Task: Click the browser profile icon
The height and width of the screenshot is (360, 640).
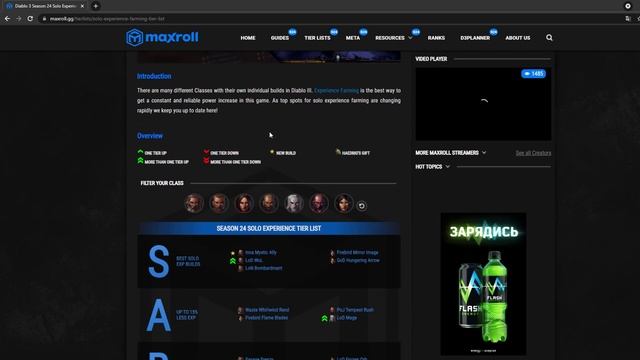Action: tap(628, 6)
